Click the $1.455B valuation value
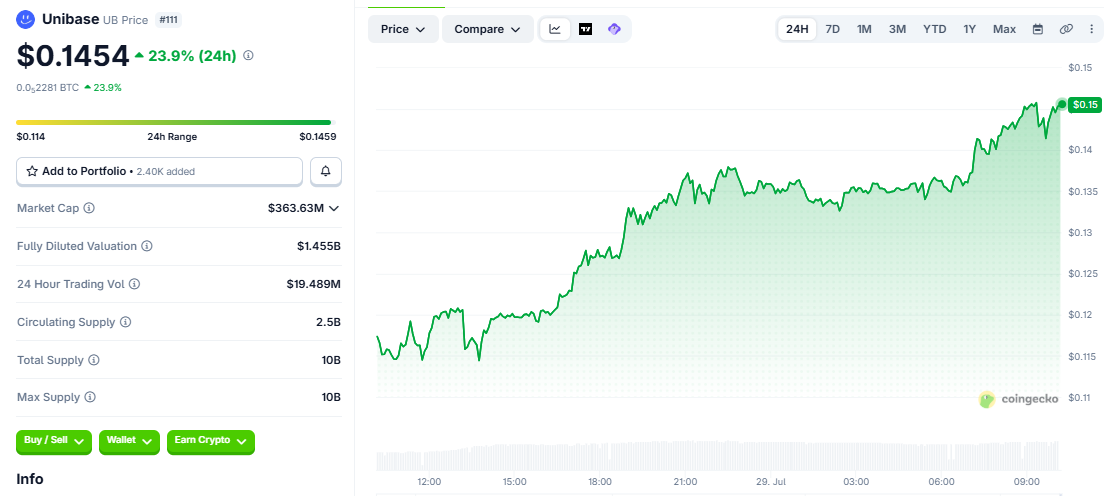 (319, 246)
